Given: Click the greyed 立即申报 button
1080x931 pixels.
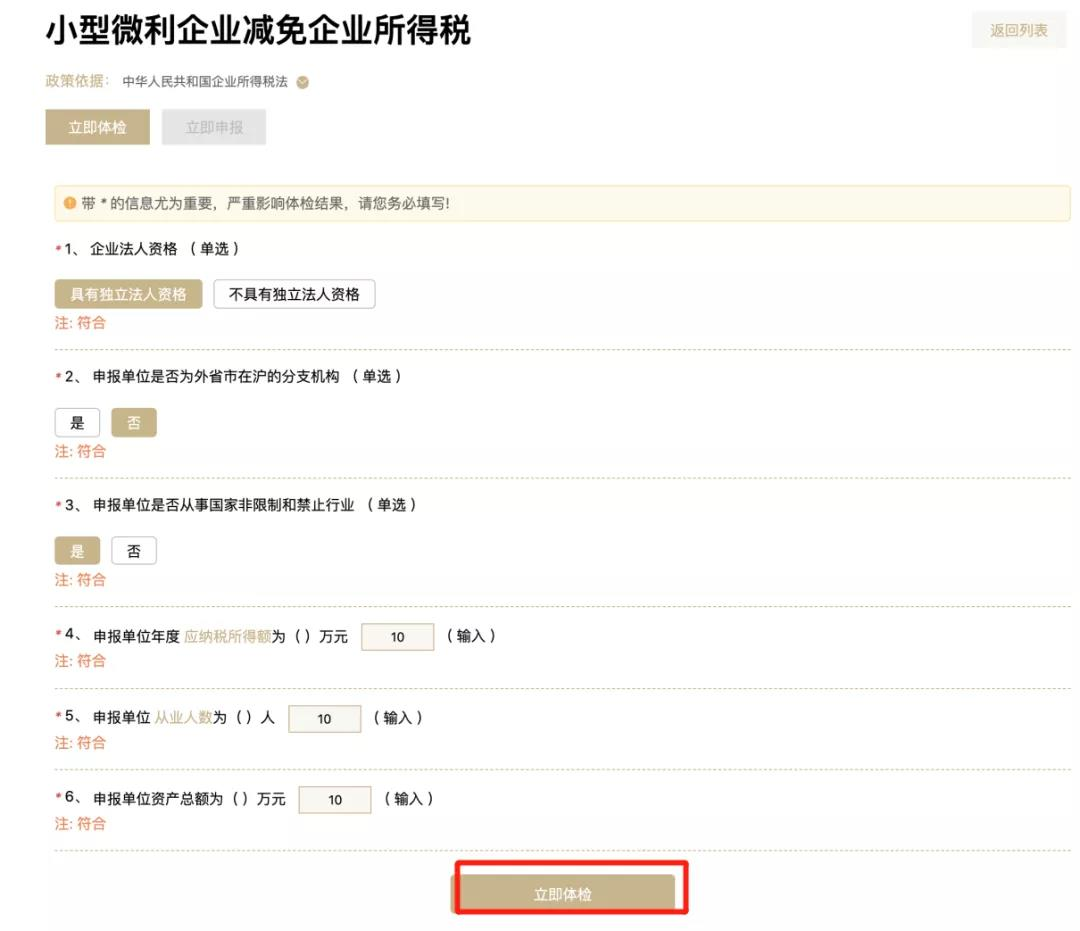Looking at the screenshot, I should point(214,127).
